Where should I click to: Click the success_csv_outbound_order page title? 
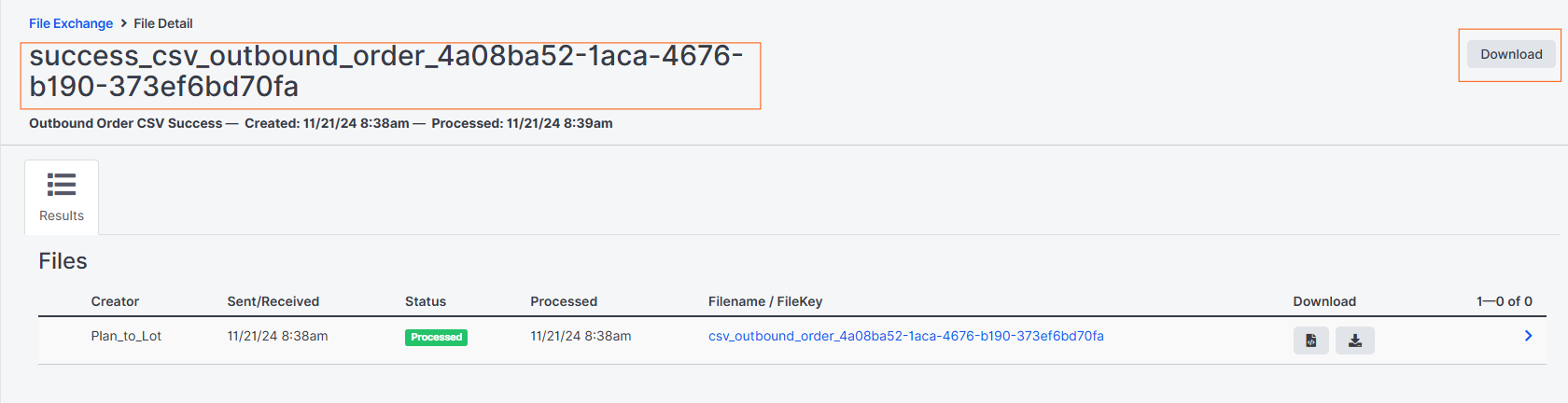(x=386, y=71)
